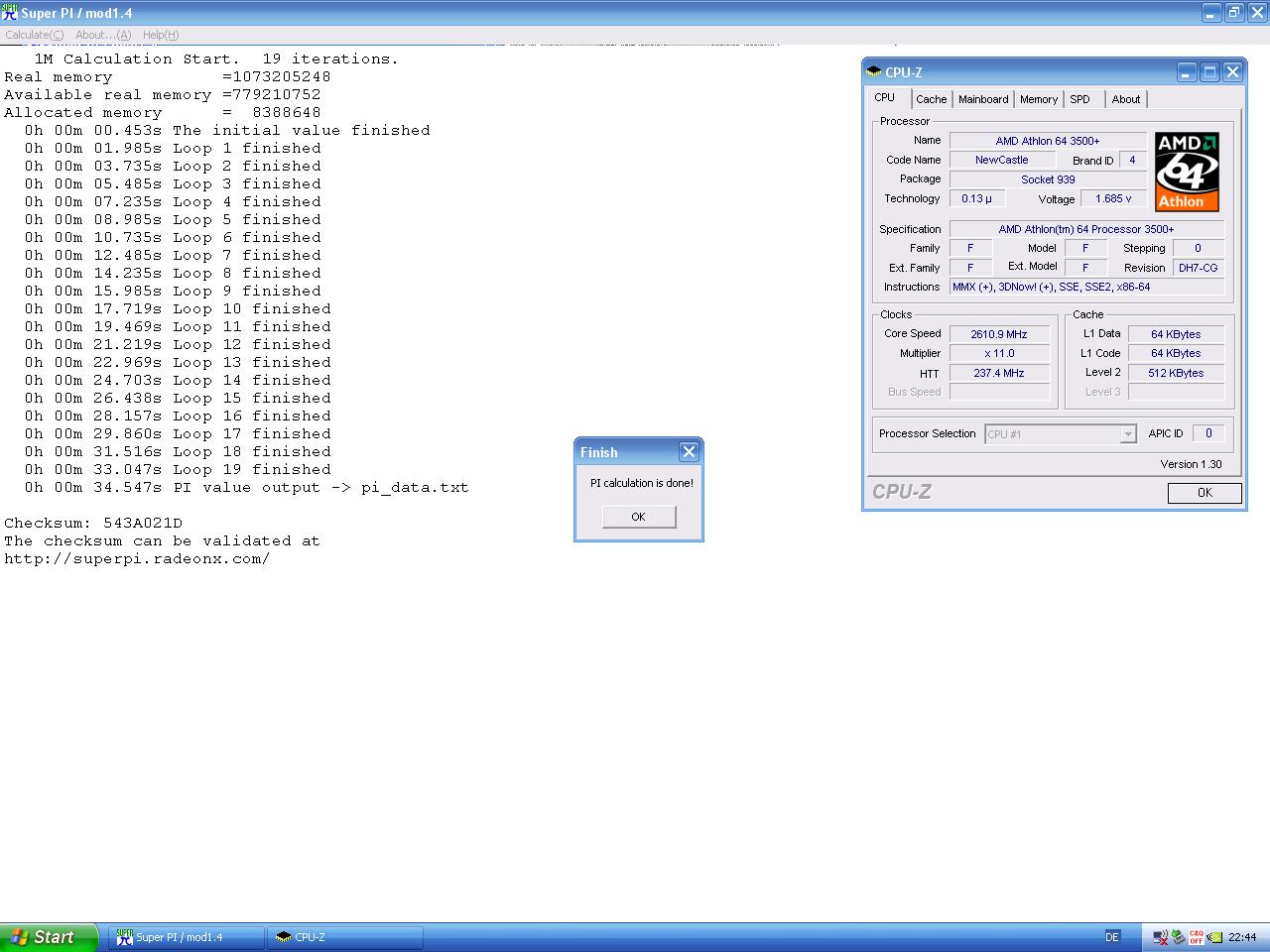
Task: Open the Processor Selection dropdown
Action: point(1127,434)
